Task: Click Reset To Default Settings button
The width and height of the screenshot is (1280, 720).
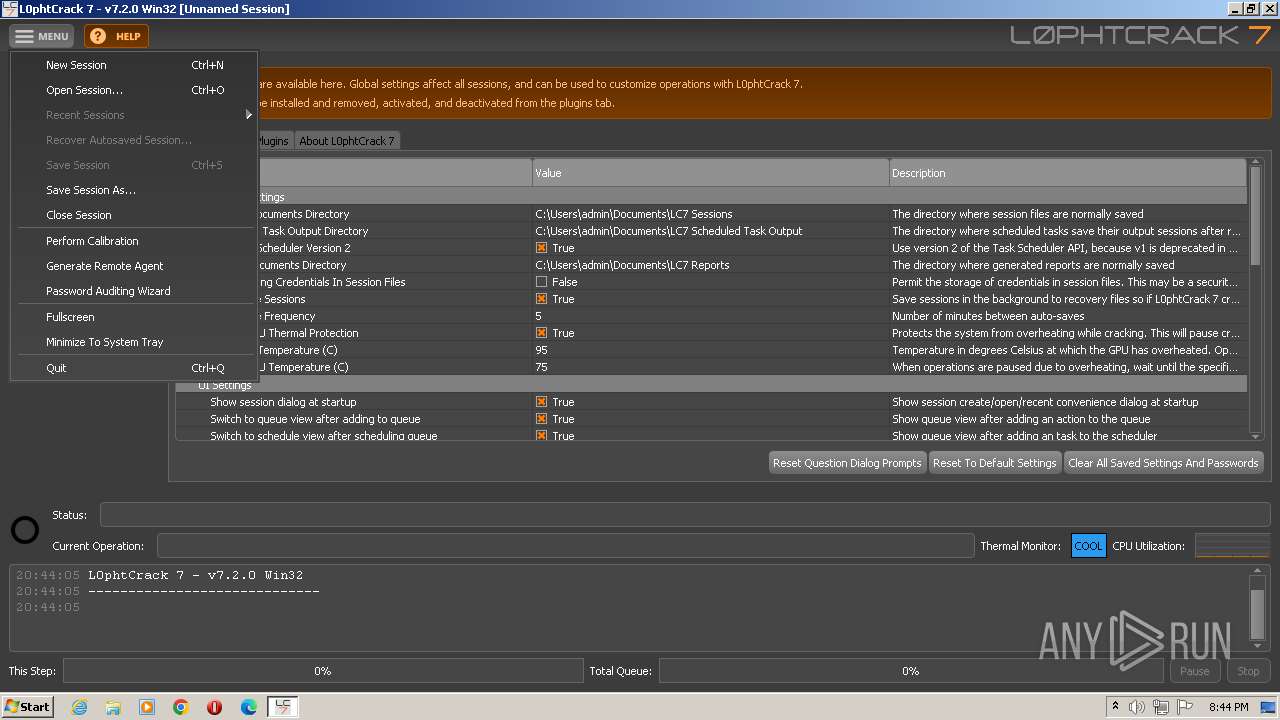Action: (x=994, y=463)
